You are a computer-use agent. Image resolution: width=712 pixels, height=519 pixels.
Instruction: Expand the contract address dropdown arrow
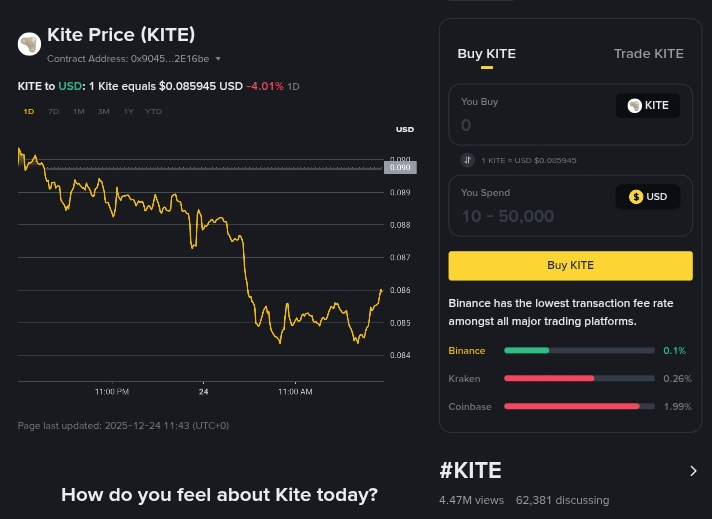tap(218, 59)
